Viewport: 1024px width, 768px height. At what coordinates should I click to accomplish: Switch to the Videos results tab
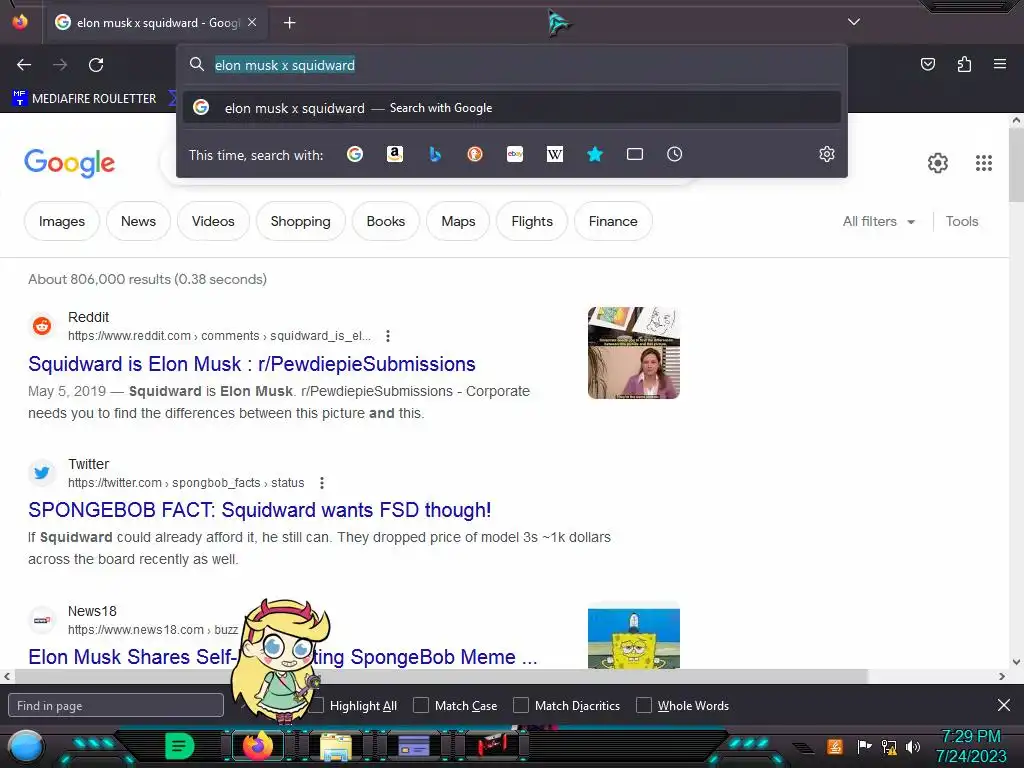click(x=213, y=221)
